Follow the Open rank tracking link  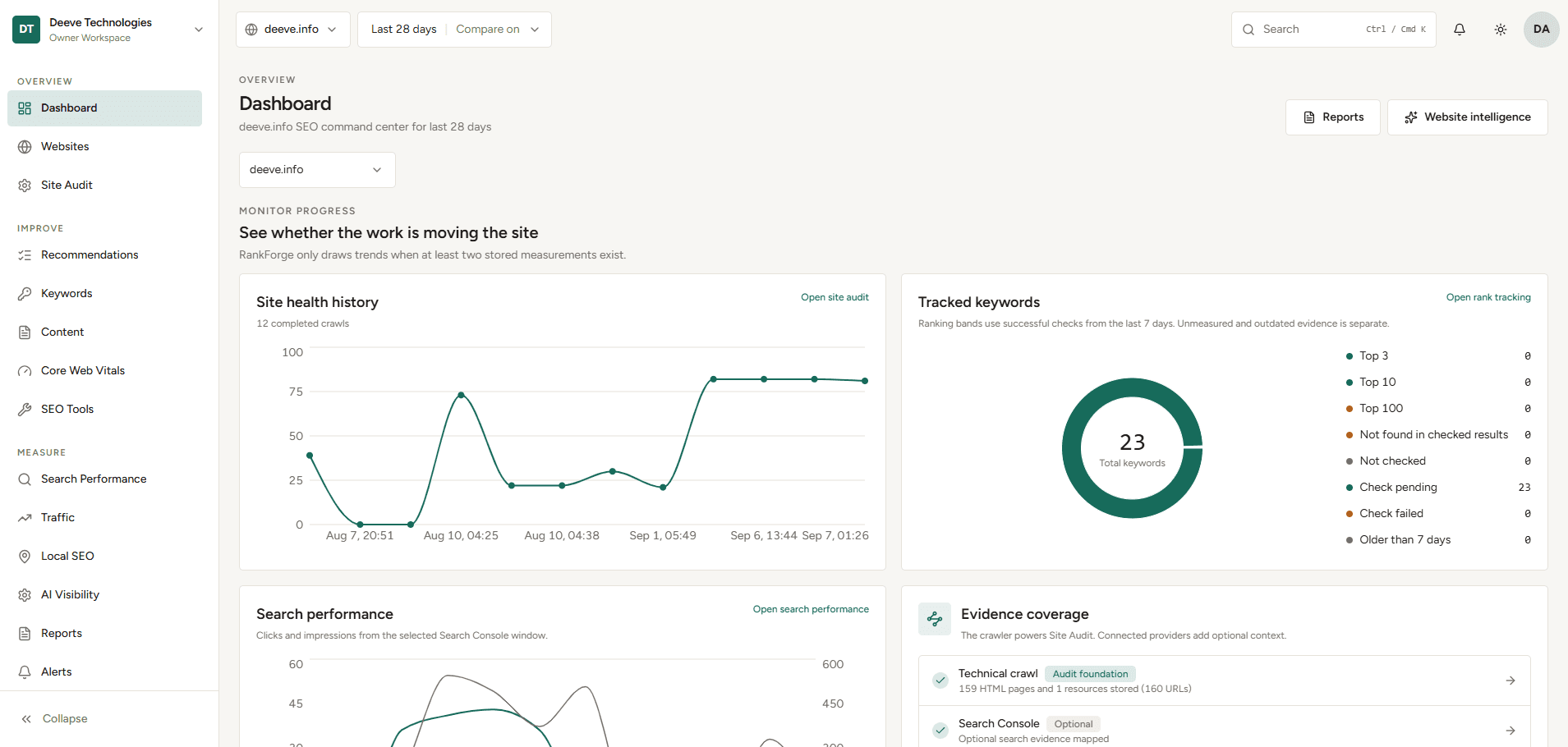1488,297
